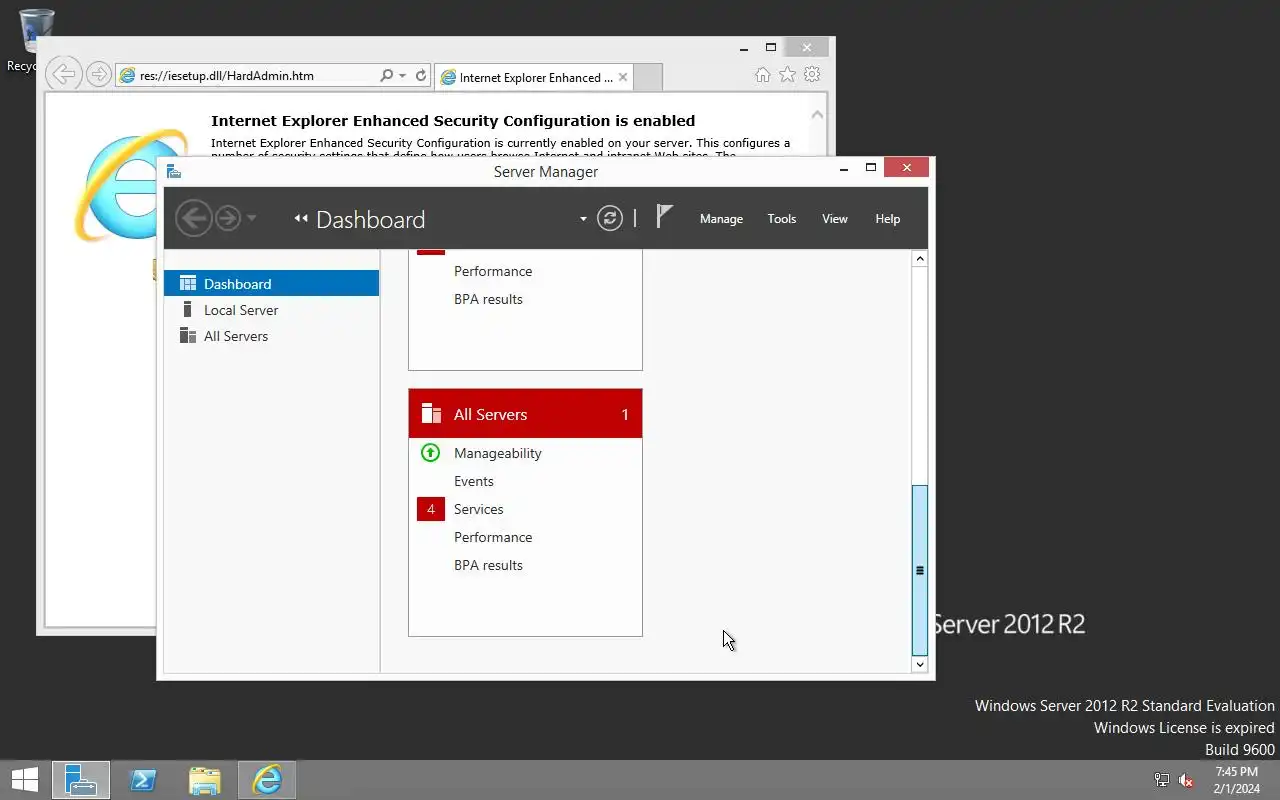The height and width of the screenshot is (800, 1280).
Task: Click the Internet Explorer home icon
Action: [762, 75]
